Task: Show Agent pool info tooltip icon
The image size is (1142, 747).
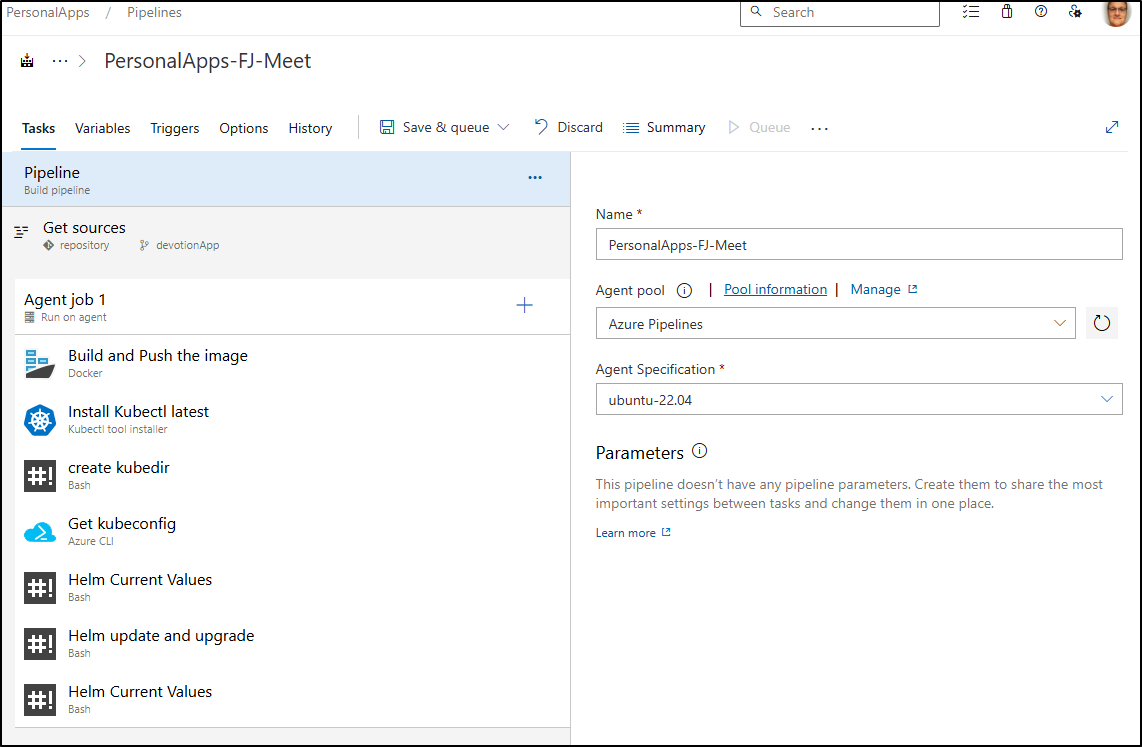Action: pos(684,290)
